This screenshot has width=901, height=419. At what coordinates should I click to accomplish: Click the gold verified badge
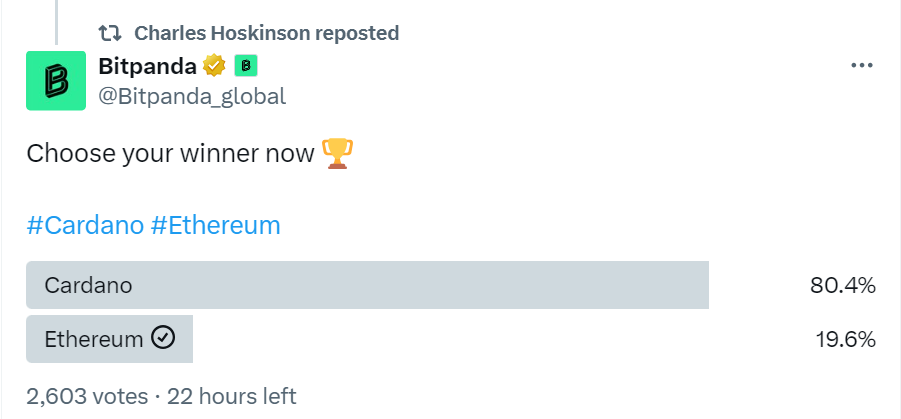click(x=214, y=66)
